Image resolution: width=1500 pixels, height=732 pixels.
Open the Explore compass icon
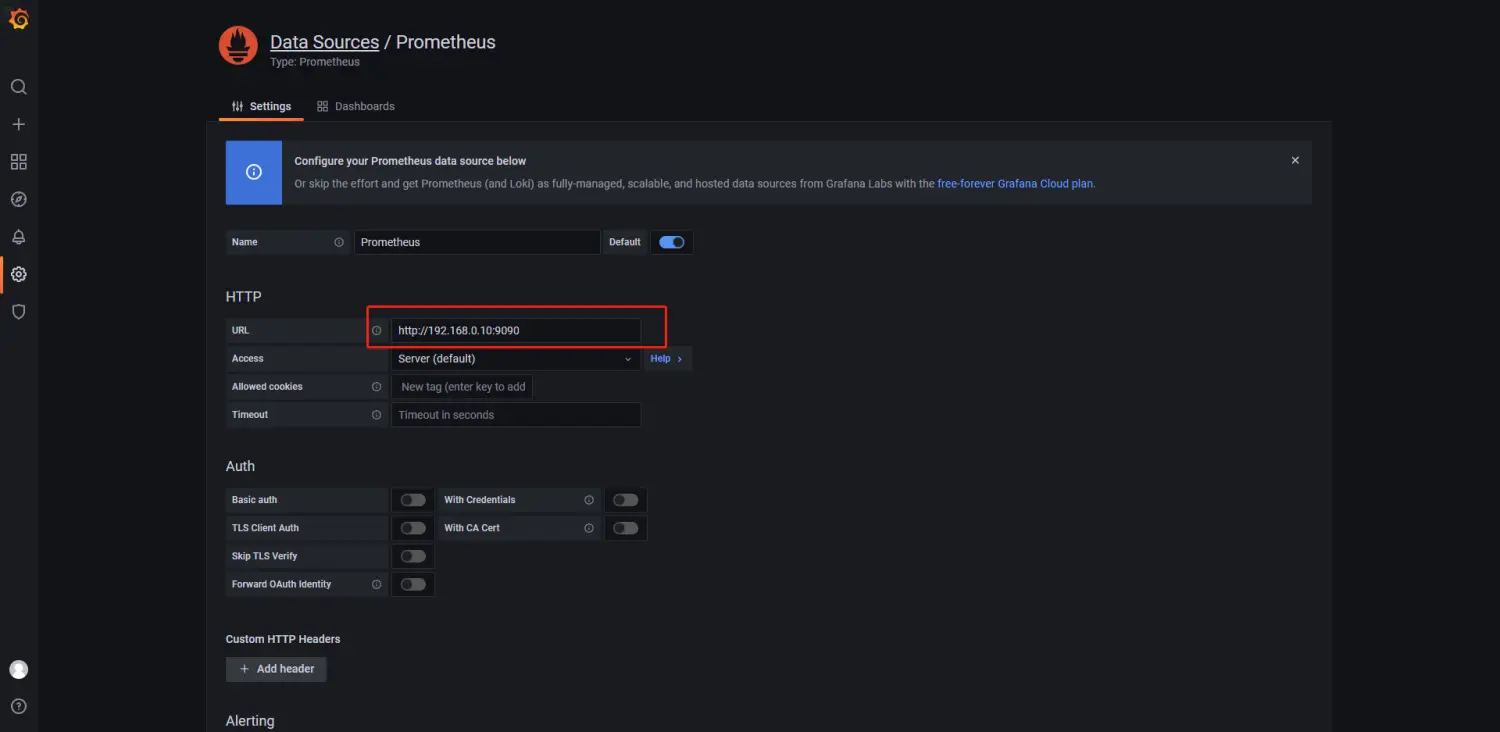click(x=18, y=199)
